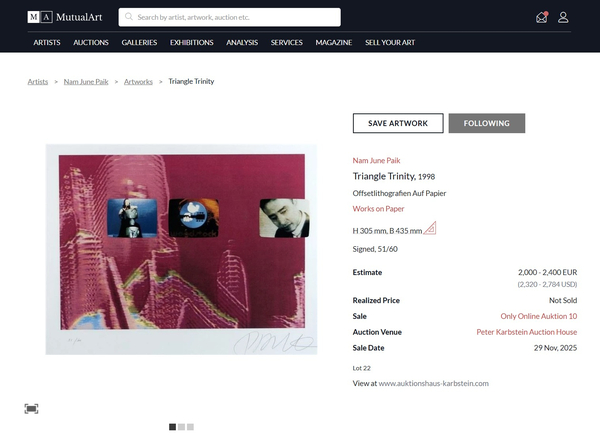Focus the artist search input field
Image resolution: width=600 pixels, height=441 pixels.
pyautogui.click(x=235, y=17)
